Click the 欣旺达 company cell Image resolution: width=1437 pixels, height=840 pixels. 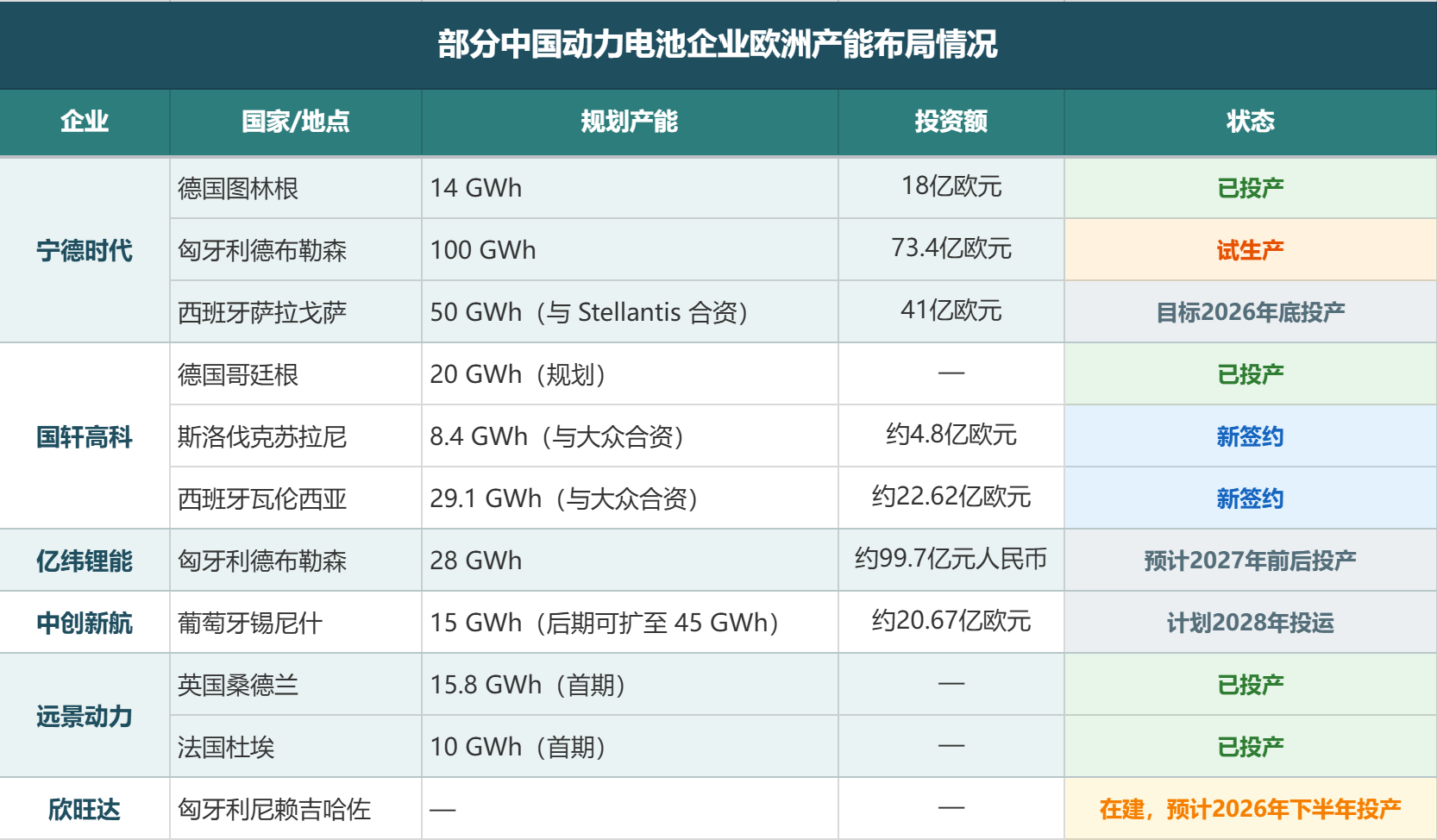tap(85, 809)
